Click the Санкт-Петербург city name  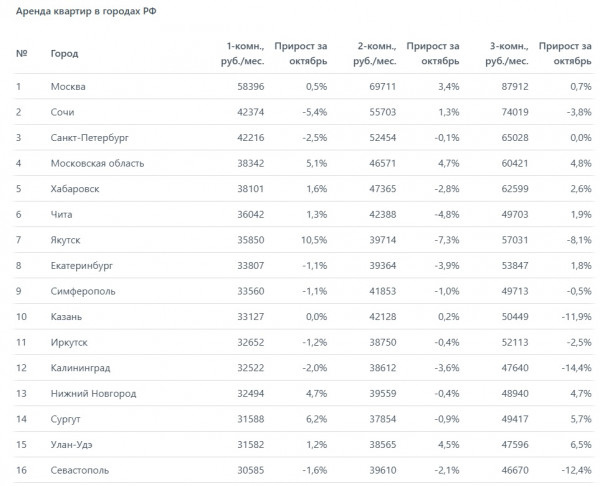pyautogui.click(x=90, y=138)
